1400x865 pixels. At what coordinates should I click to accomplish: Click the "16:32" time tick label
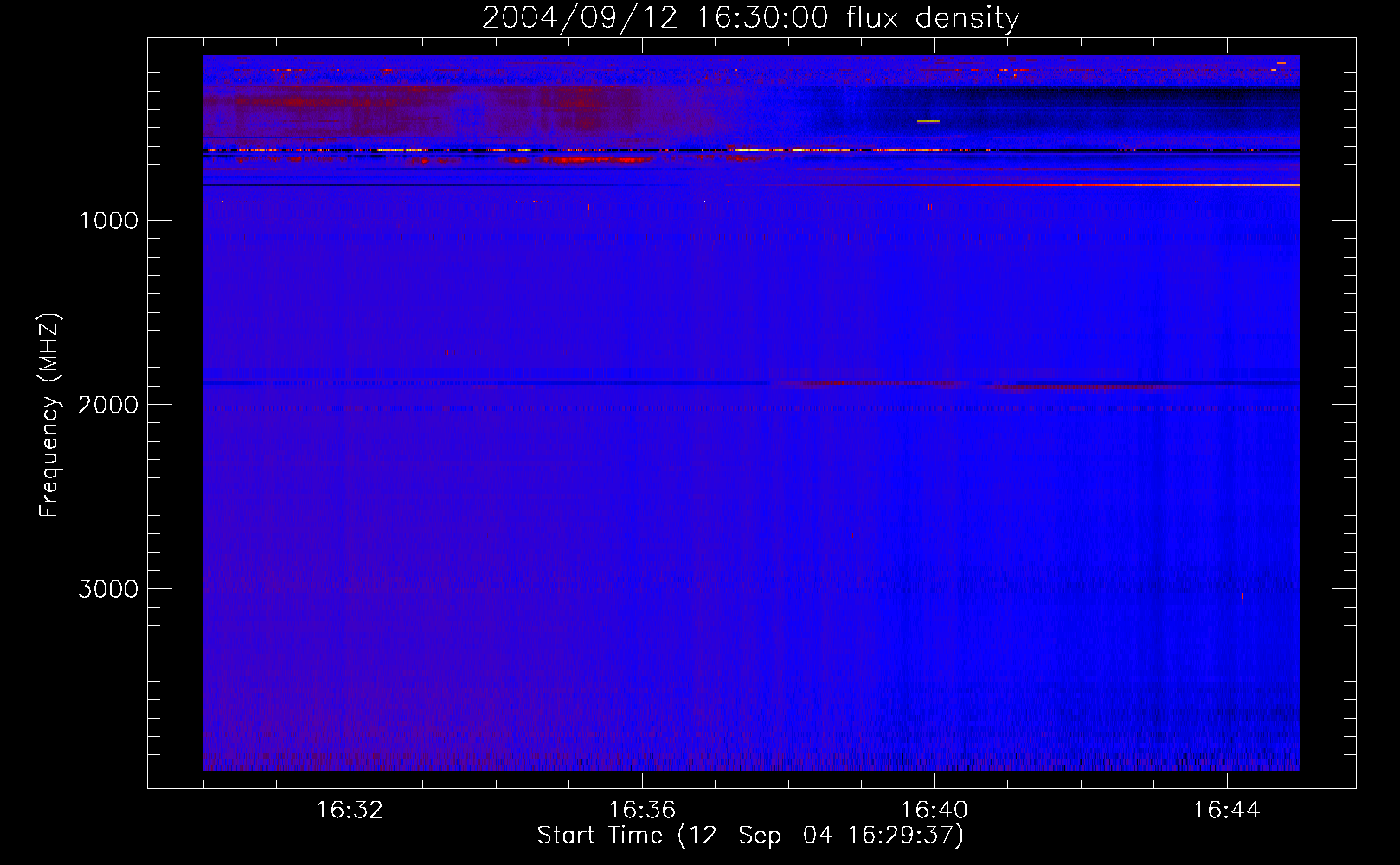pyautogui.click(x=350, y=811)
